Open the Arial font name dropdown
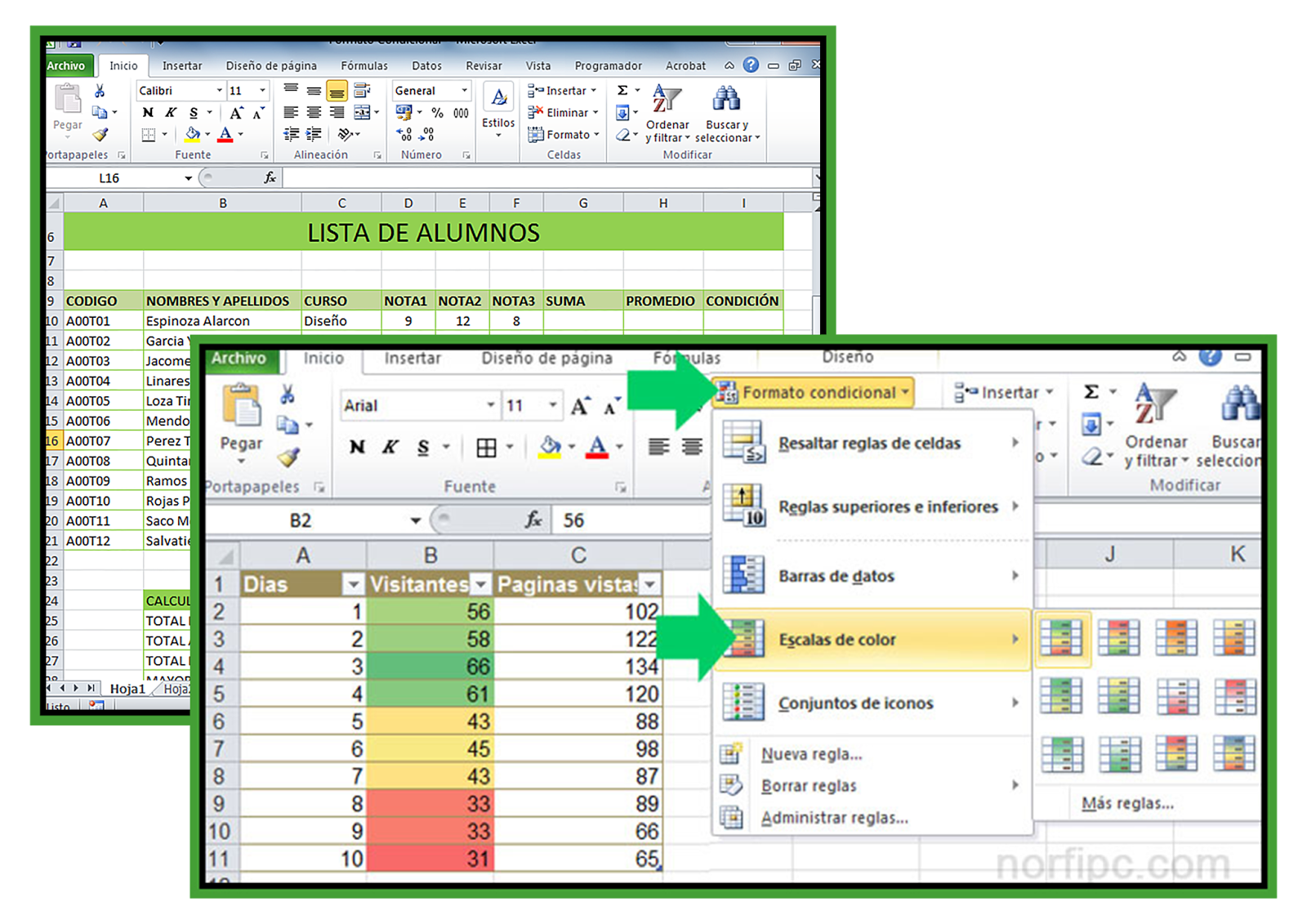Viewport: 1307px width, 924px height. (x=490, y=405)
